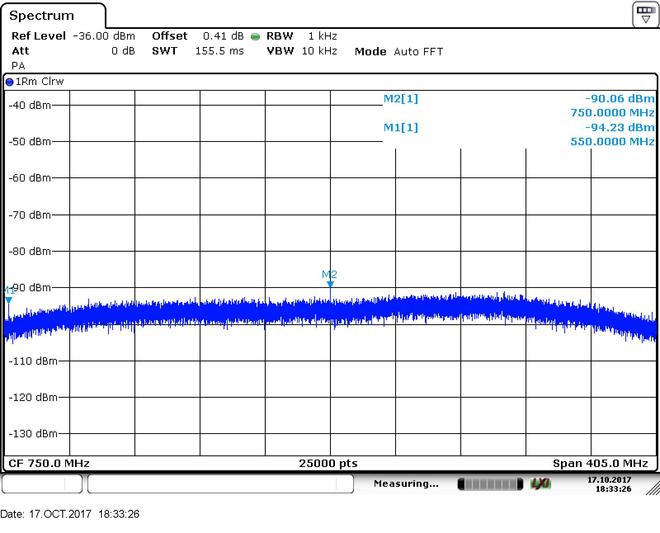Click the SWT 155.5 ms value
660x533 pixels.
219,51
